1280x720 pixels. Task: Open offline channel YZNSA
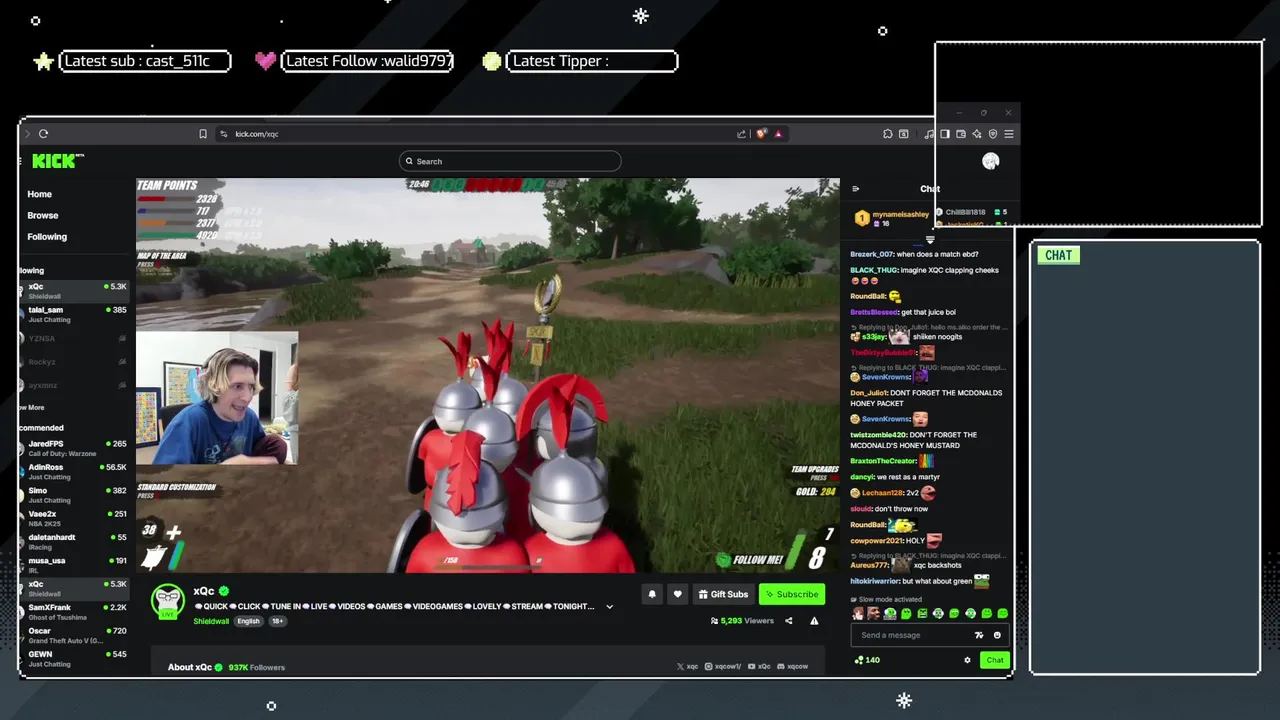point(75,338)
